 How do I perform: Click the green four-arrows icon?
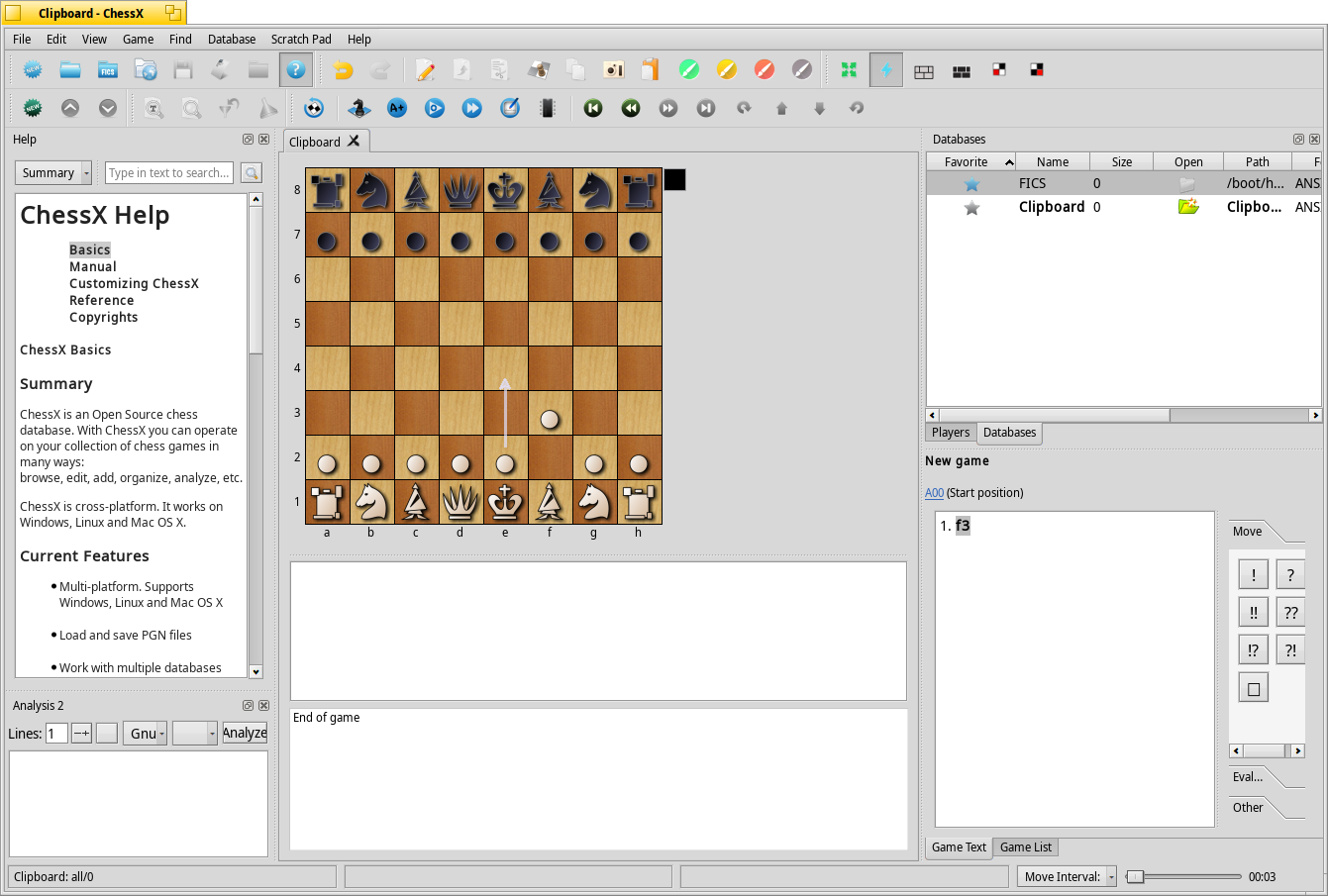click(849, 70)
